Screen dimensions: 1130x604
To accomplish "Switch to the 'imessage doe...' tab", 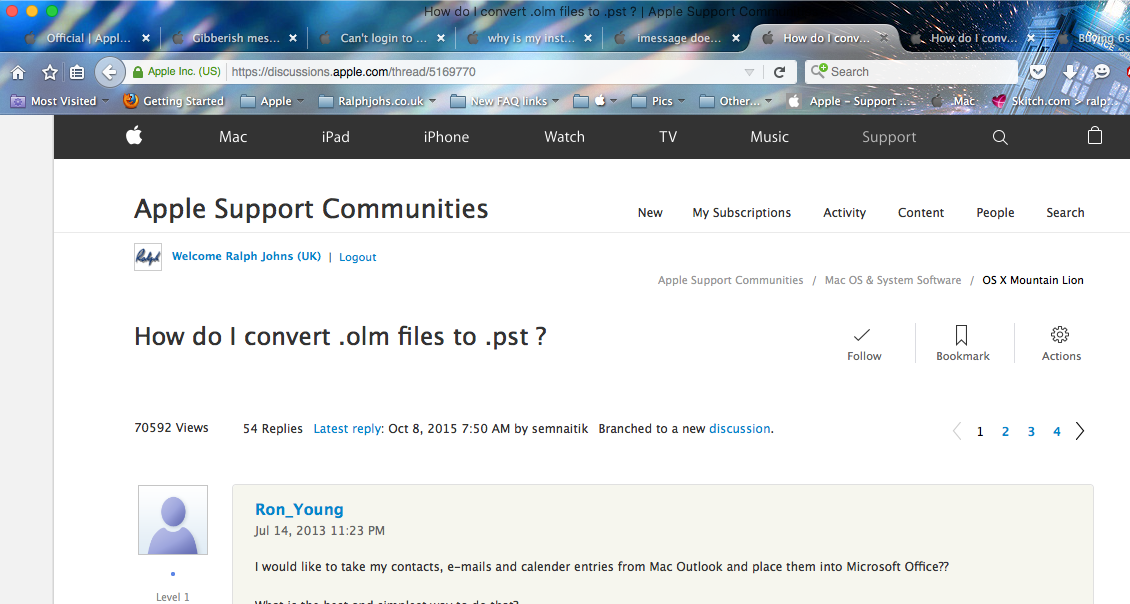I will click(x=676, y=38).
